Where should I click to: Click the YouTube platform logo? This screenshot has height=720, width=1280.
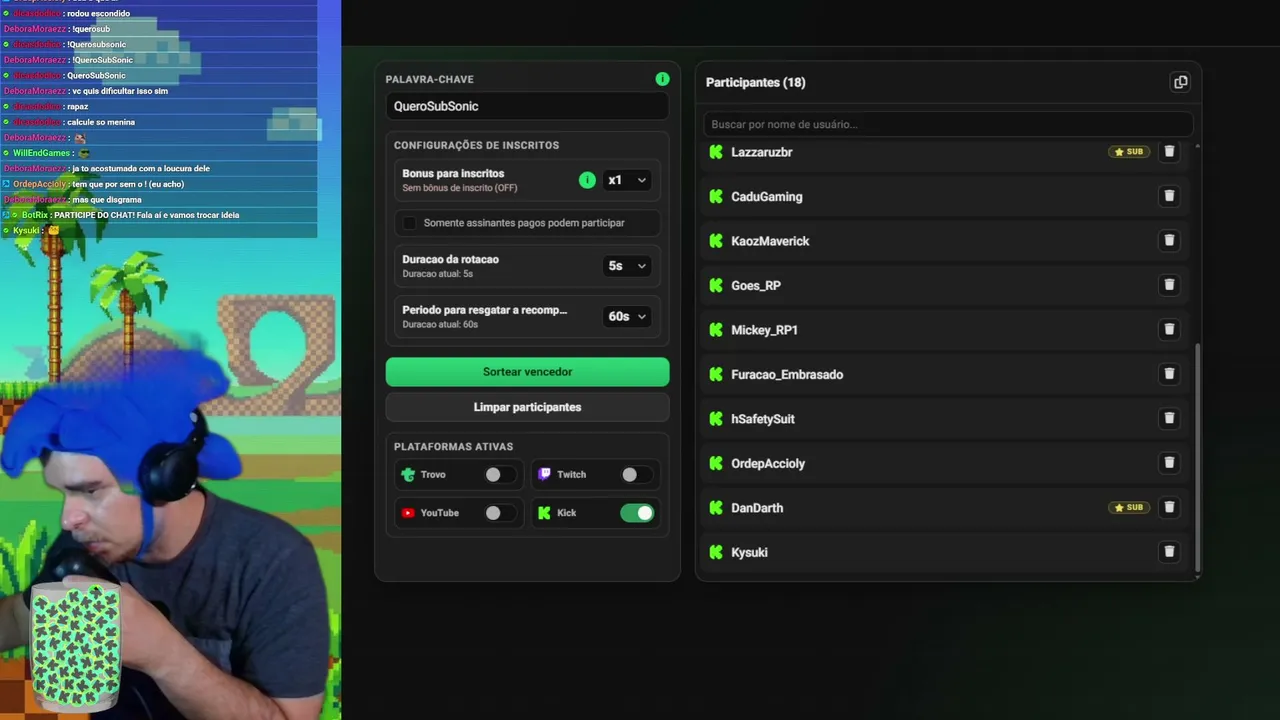tap(408, 513)
